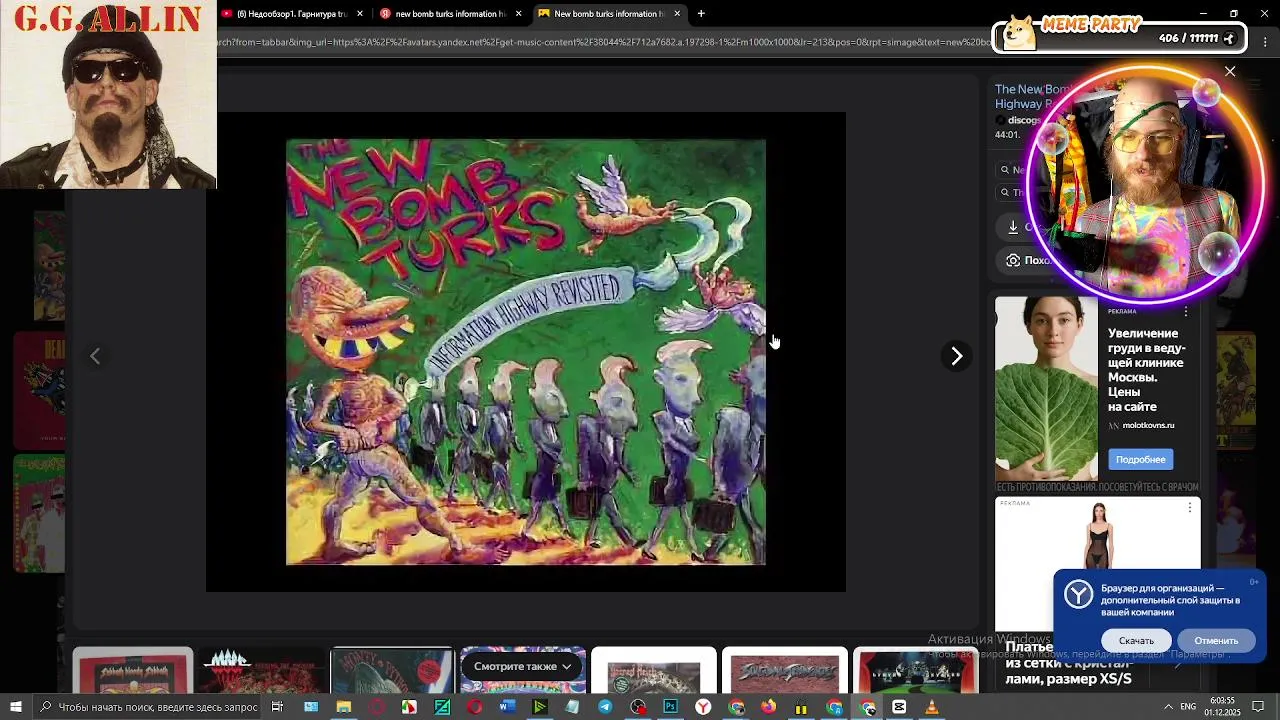Screen dimensions: 1280x720
Task: Close the middle 'new bomb turks information' tab
Action: coord(518,14)
